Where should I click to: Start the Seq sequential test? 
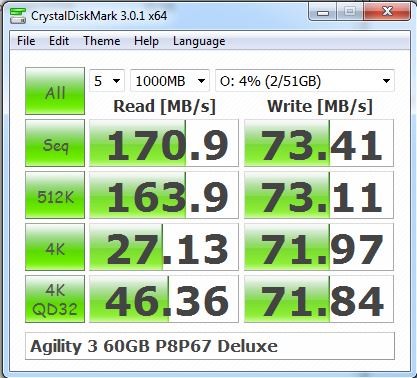(55, 143)
